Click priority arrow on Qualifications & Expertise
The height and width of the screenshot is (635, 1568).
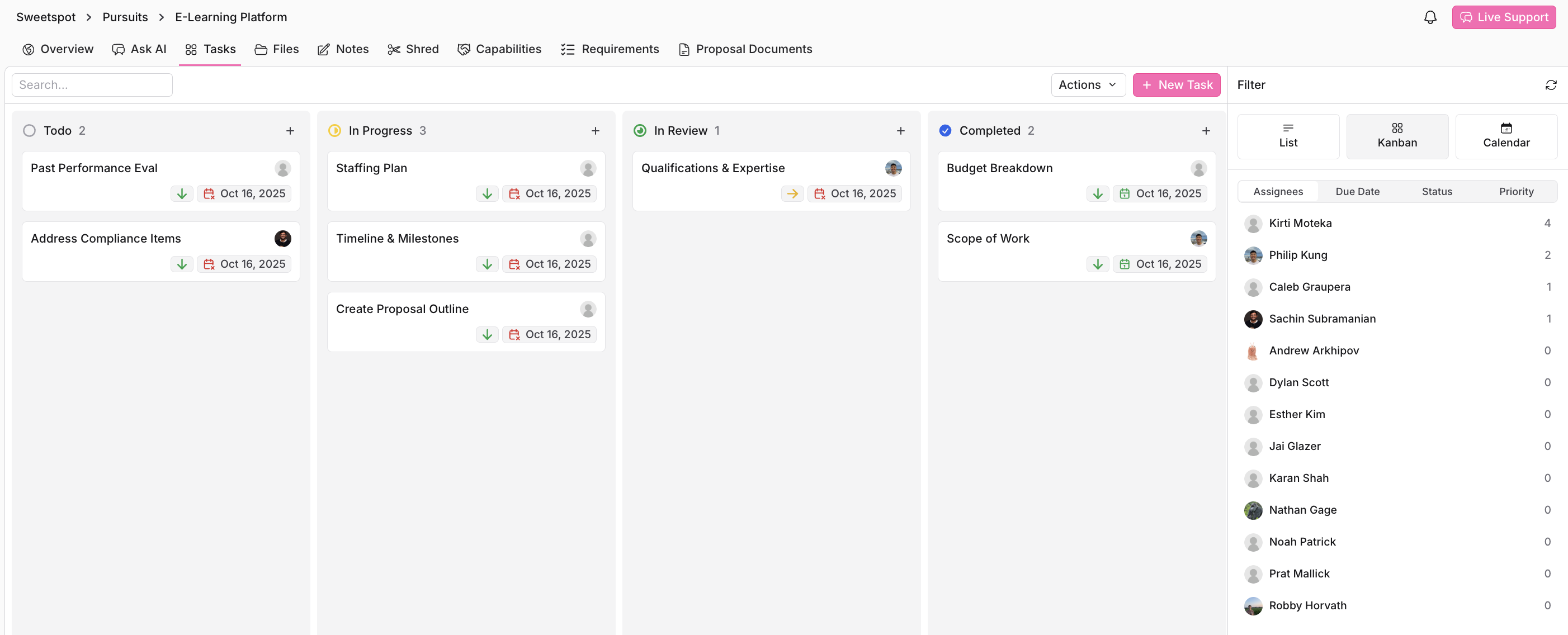pos(792,193)
